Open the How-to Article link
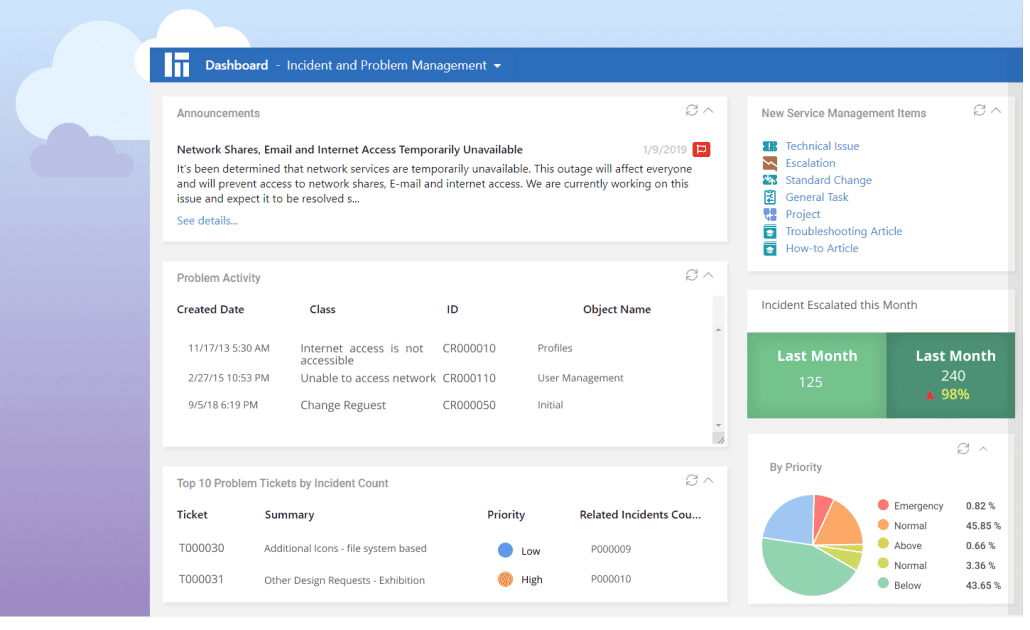Viewport: 1030px width, 630px height. (822, 248)
